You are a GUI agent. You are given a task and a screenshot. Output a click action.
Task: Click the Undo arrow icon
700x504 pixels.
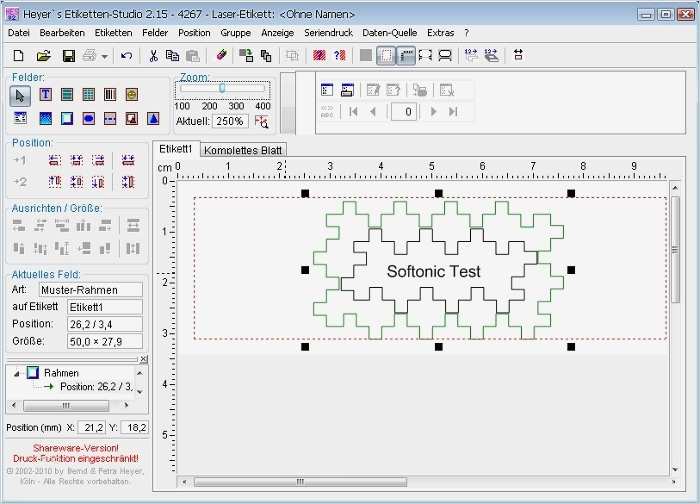(126, 56)
